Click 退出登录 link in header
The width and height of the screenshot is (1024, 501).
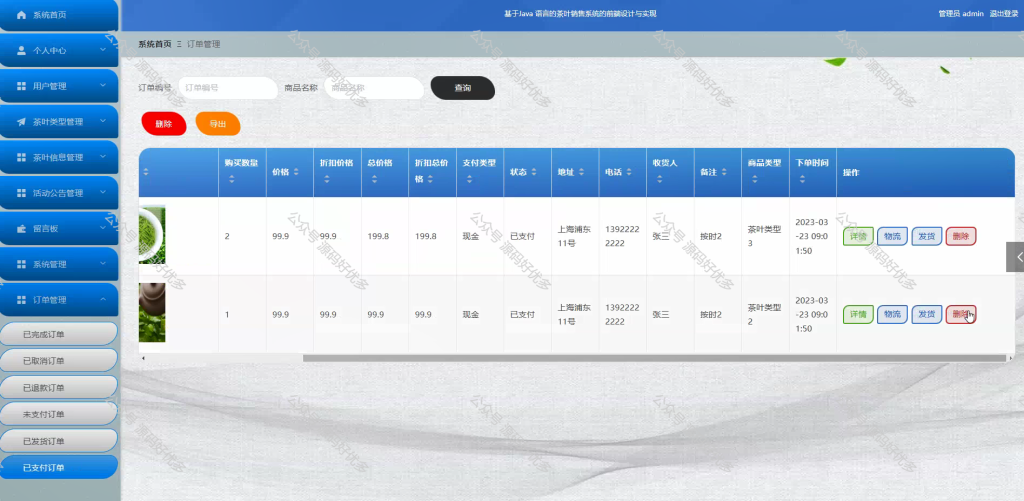tap(1004, 14)
